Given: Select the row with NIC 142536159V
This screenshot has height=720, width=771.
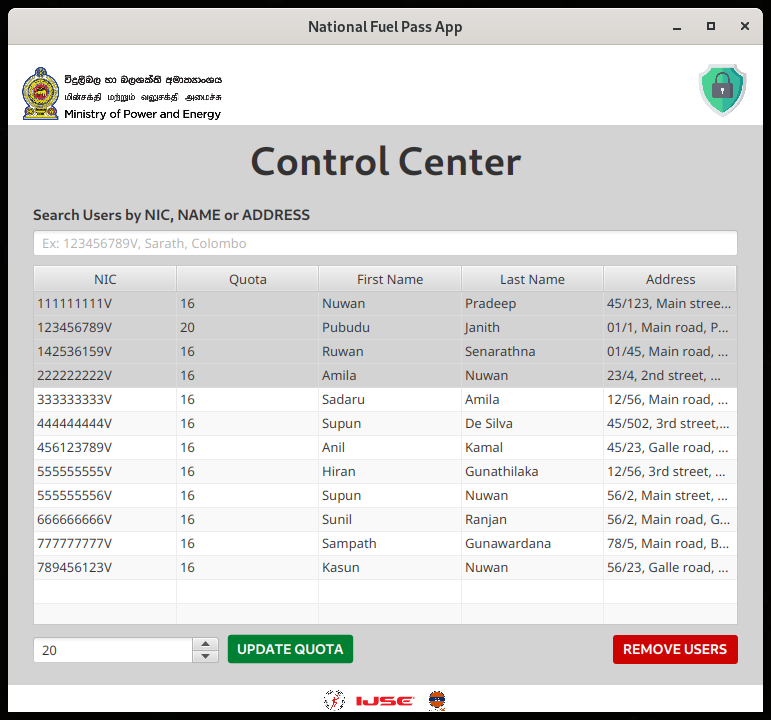Looking at the screenshot, I should 386,352.
